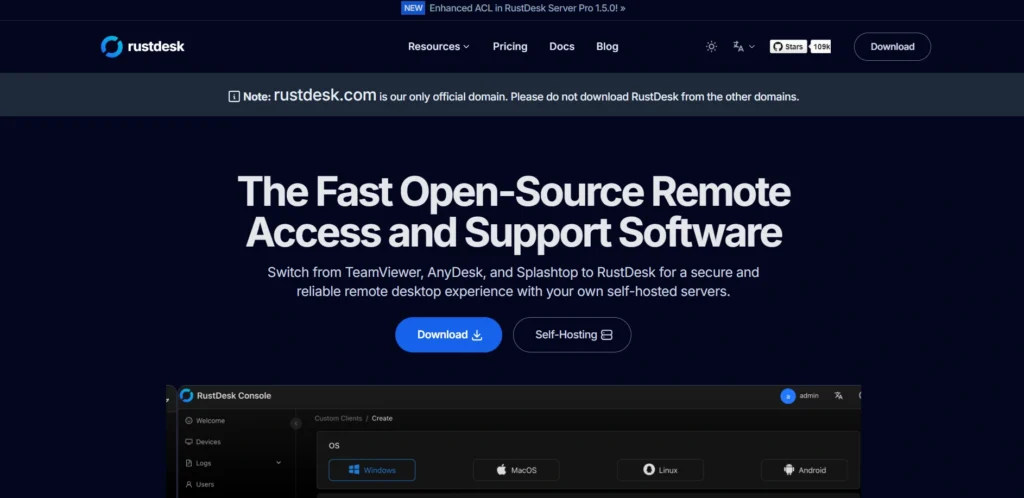Select Devices in the console sidebar
Image resolution: width=1024 pixels, height=498 pixels.
203,442
